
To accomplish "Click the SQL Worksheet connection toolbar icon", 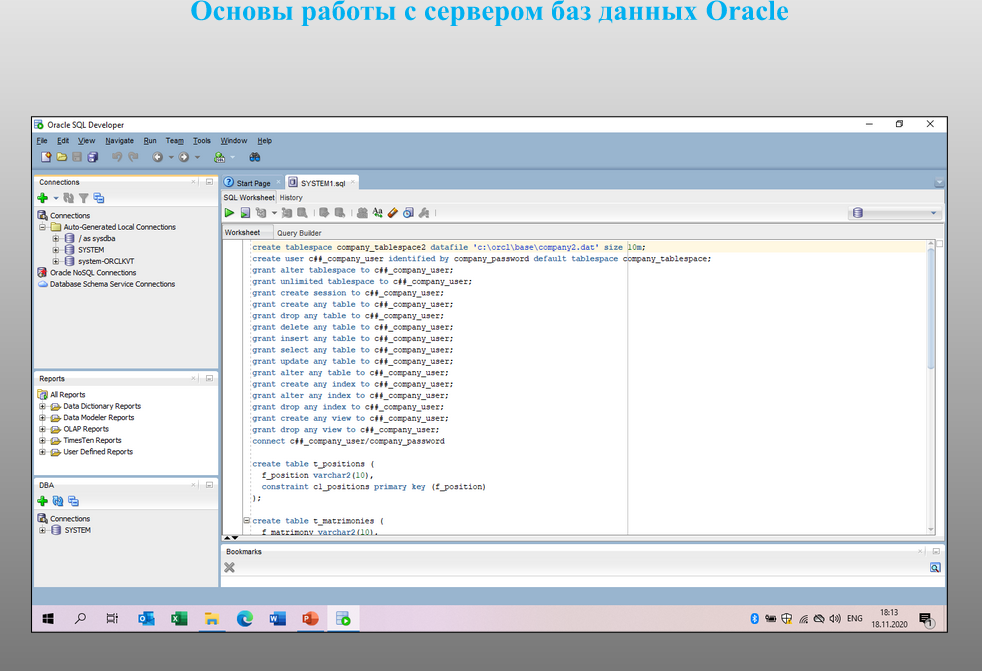I will click(x=219, y=157).
